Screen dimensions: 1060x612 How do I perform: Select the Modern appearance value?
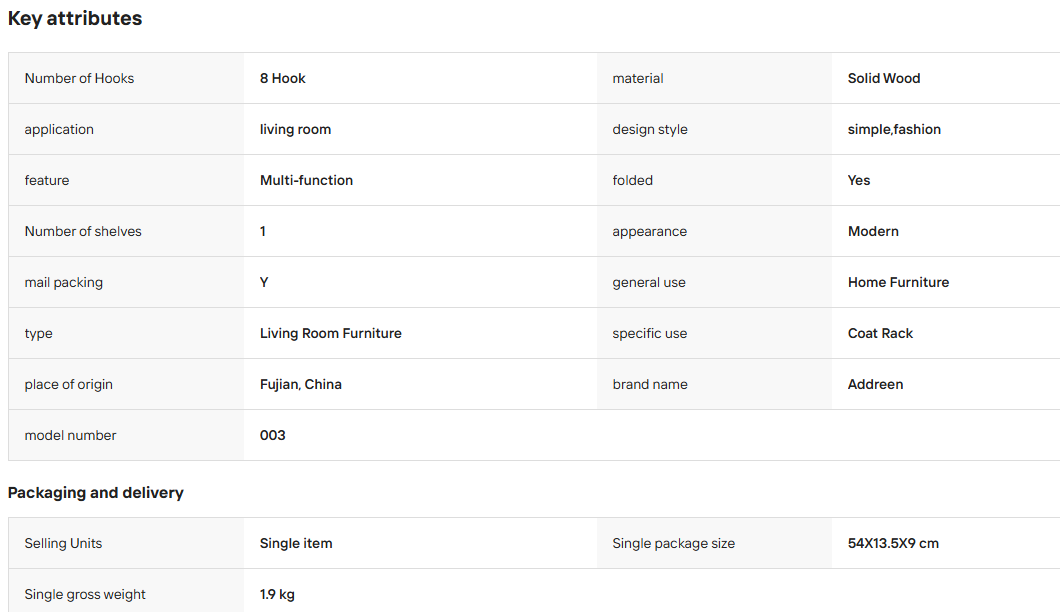(873, 231)
